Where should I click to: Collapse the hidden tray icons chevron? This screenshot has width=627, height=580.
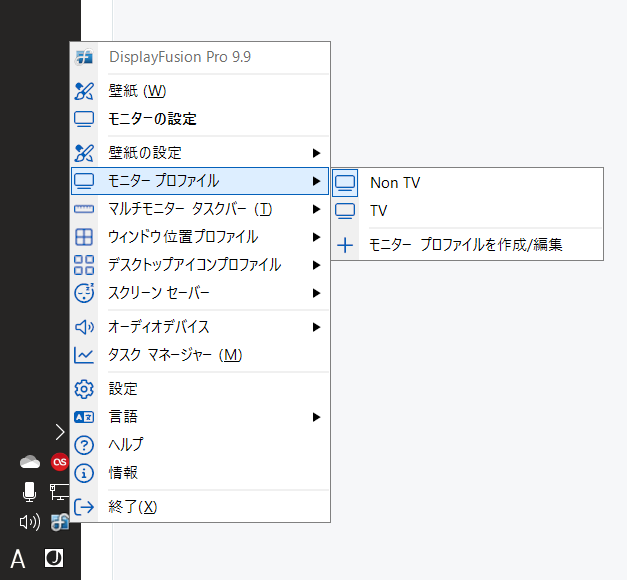[60, 432]
